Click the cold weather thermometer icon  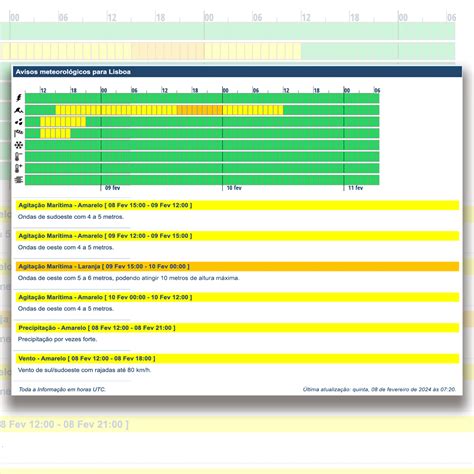(19, 157)
